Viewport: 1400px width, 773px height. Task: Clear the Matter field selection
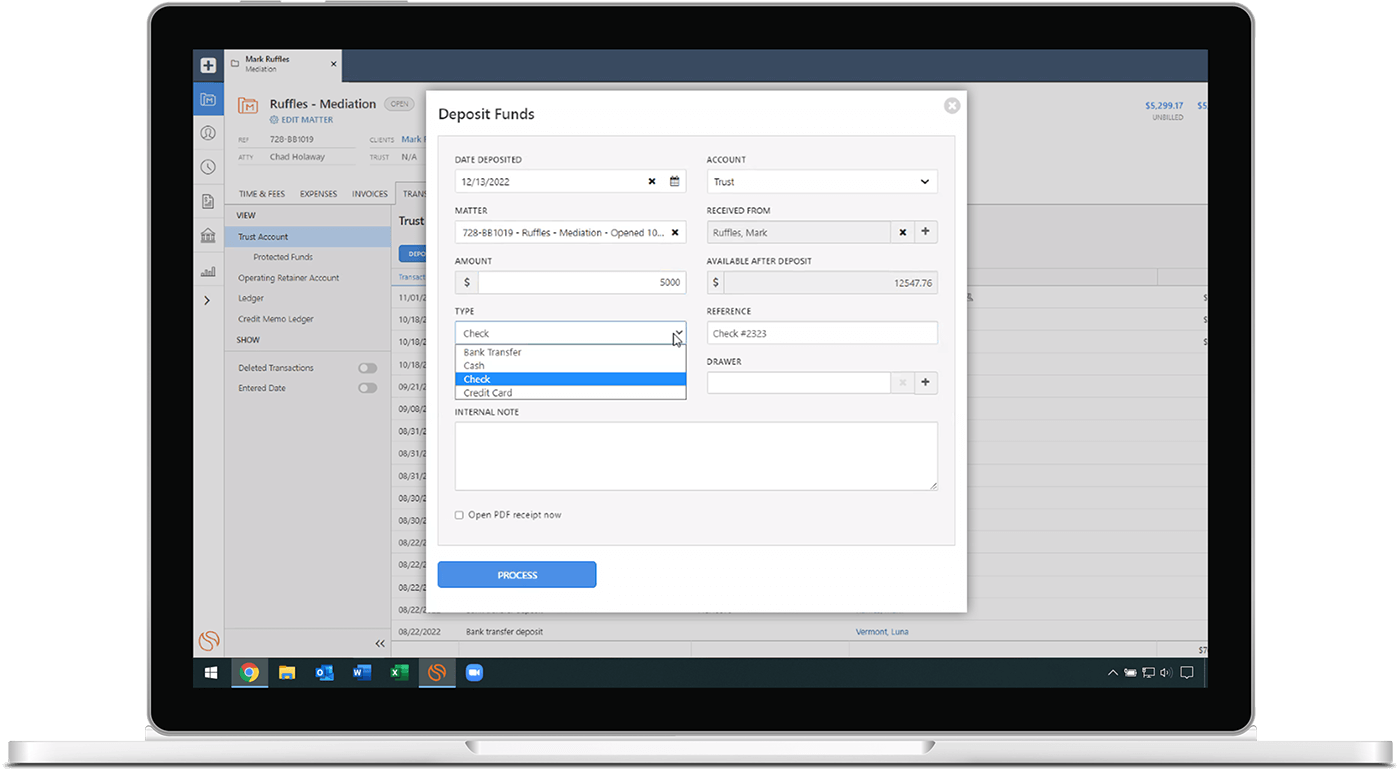(675, 233)
